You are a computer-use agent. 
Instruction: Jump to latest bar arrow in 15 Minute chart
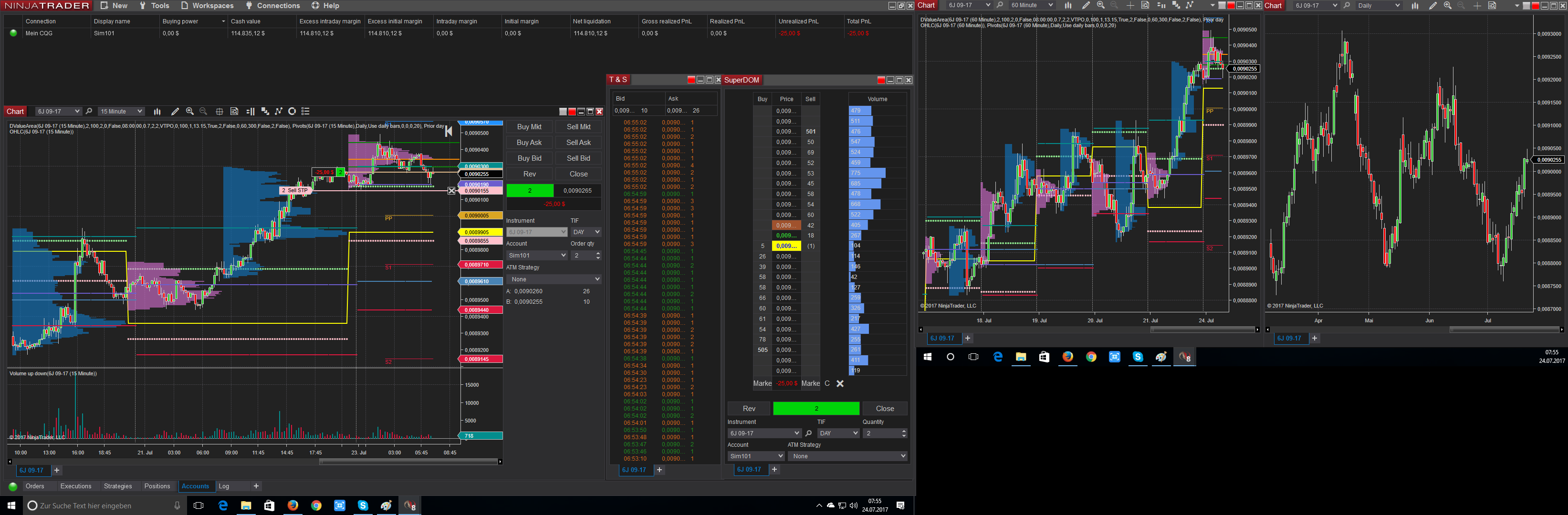449,131
